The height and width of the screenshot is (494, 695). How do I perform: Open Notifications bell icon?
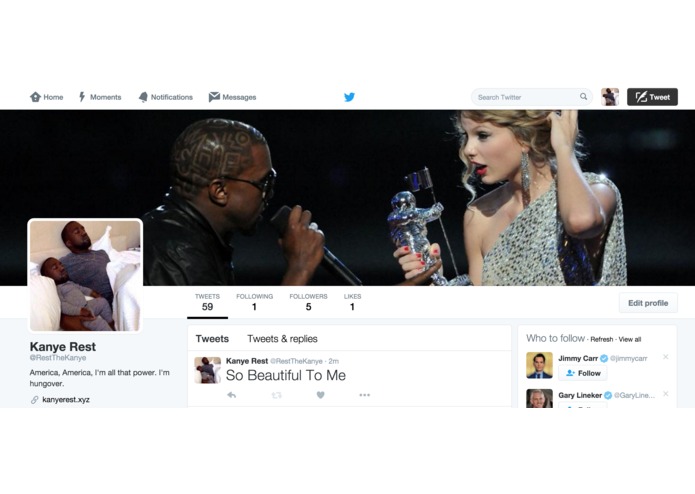pyautogui.click(x=143, y=97)
